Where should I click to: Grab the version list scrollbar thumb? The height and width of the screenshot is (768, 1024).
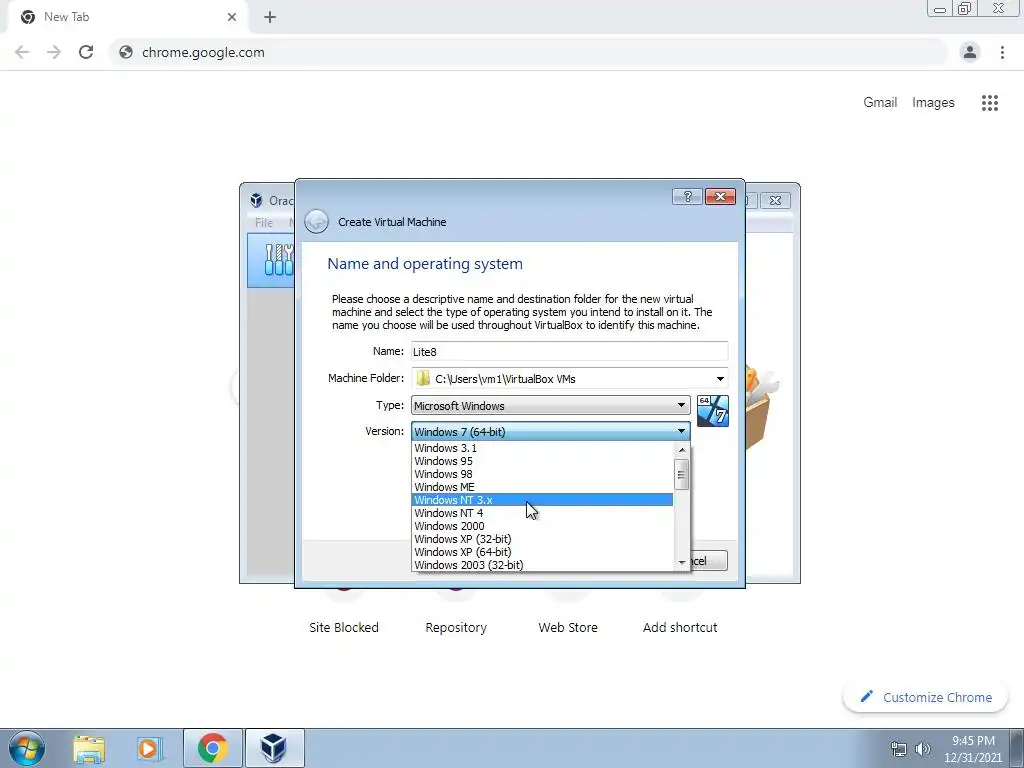pyautogui.click(x=681, y=474)
